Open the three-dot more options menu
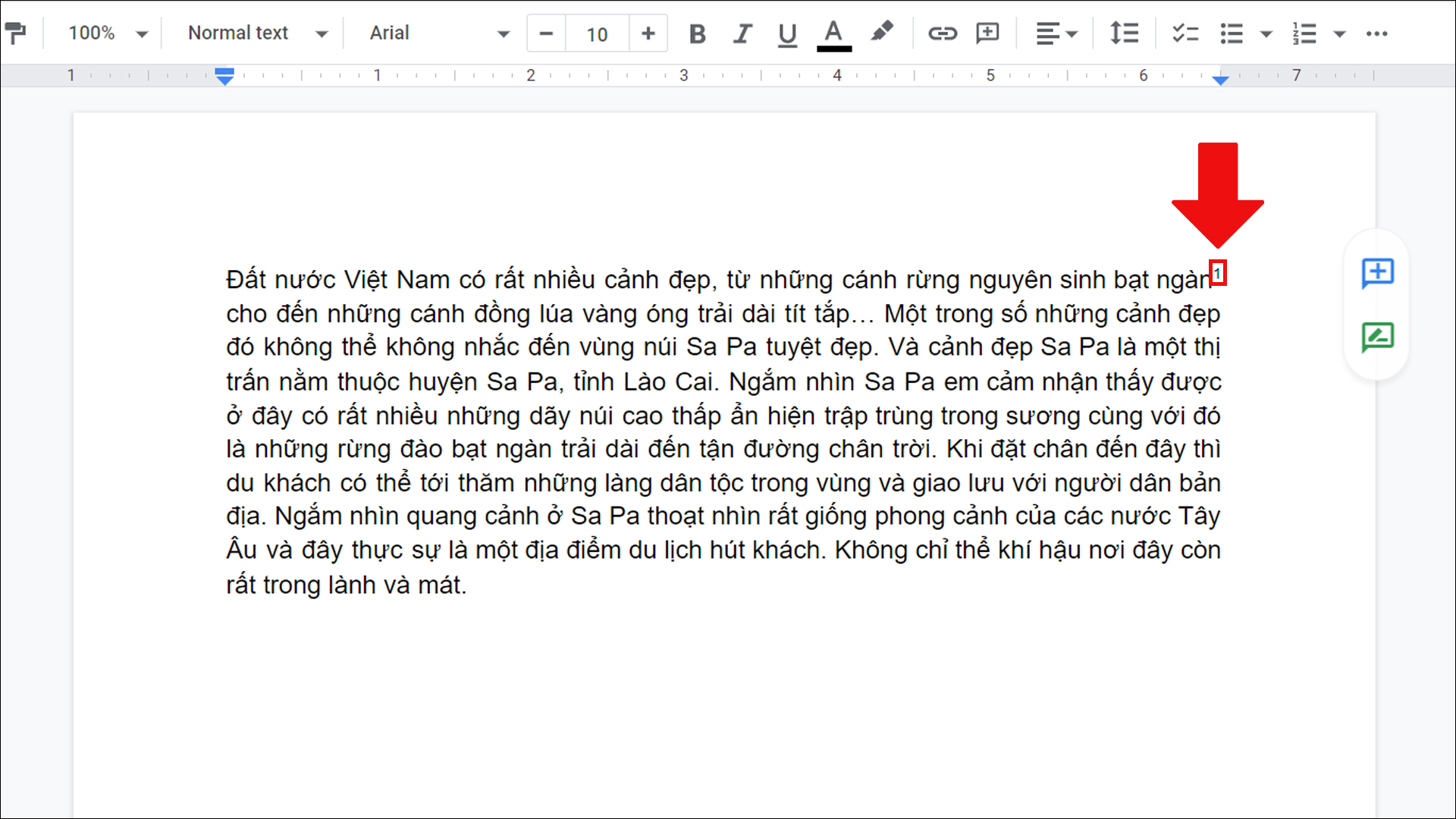 (1376, 33)
